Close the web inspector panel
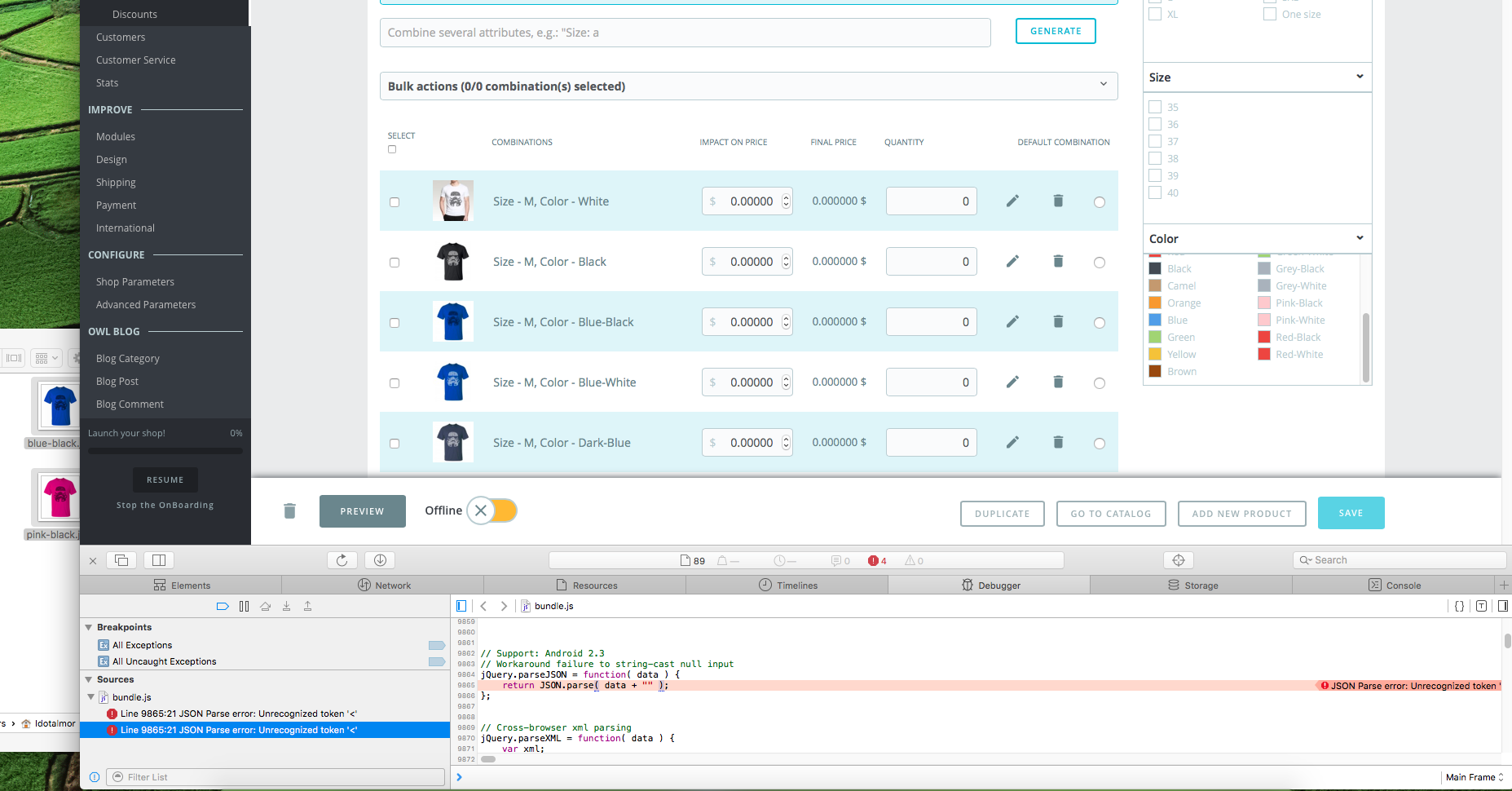Viewport: 1512px width, 791px height. point(93,561)
